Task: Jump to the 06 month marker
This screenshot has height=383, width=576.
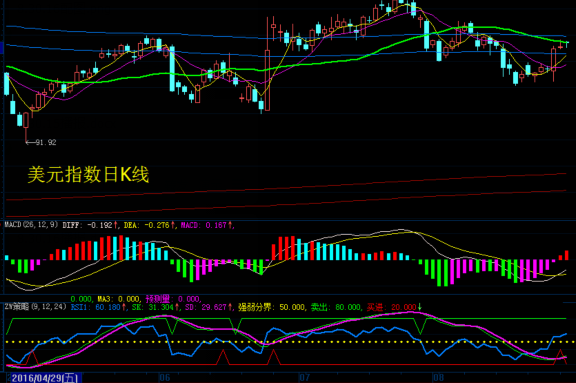Action: point(164,377)
